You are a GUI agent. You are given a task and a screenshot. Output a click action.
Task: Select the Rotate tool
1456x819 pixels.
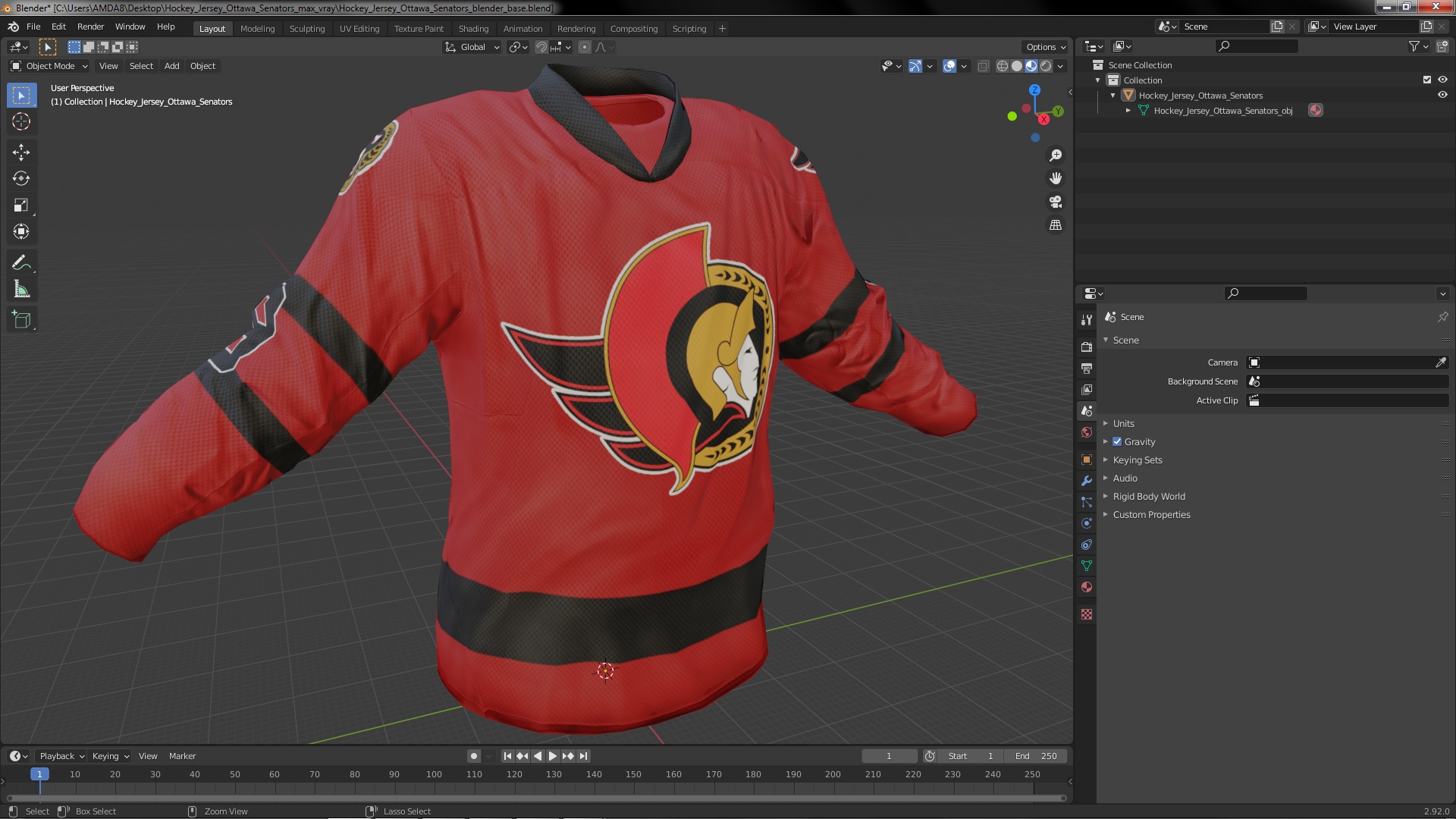20,179
